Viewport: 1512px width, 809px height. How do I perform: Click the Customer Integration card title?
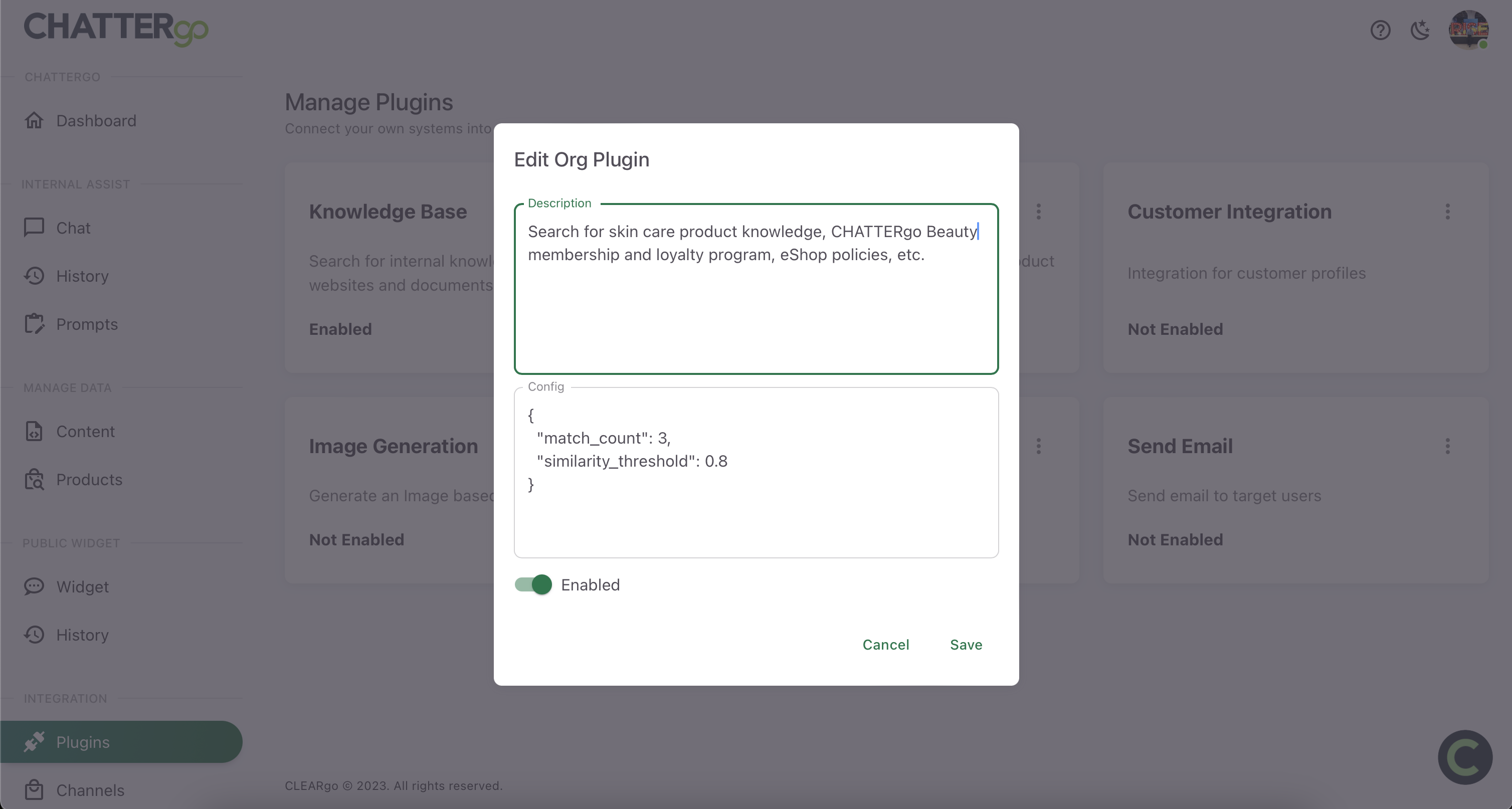point(1229,212)
